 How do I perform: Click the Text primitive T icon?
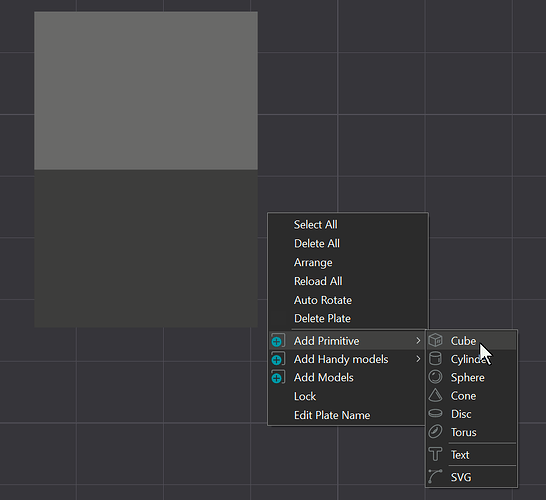[435, 454]
